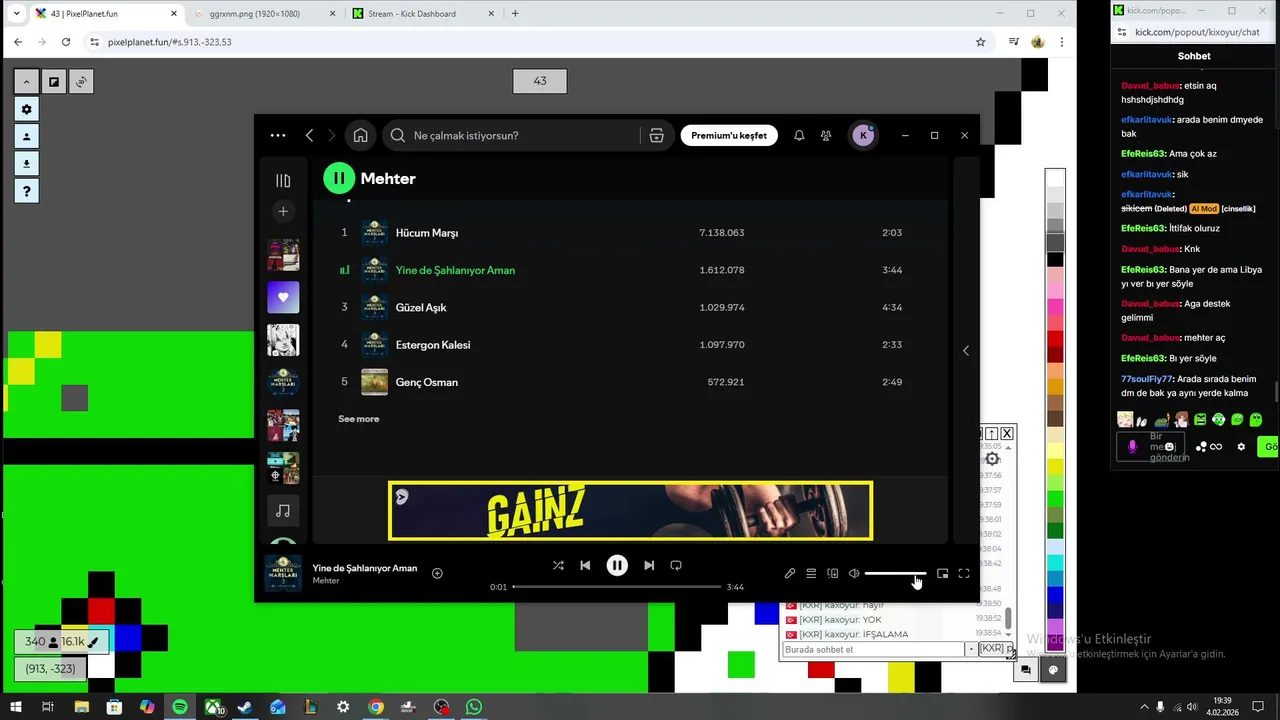Toggle PixelPlanet chat window button
This screenshot has height=720, width=1280.
1025,671
